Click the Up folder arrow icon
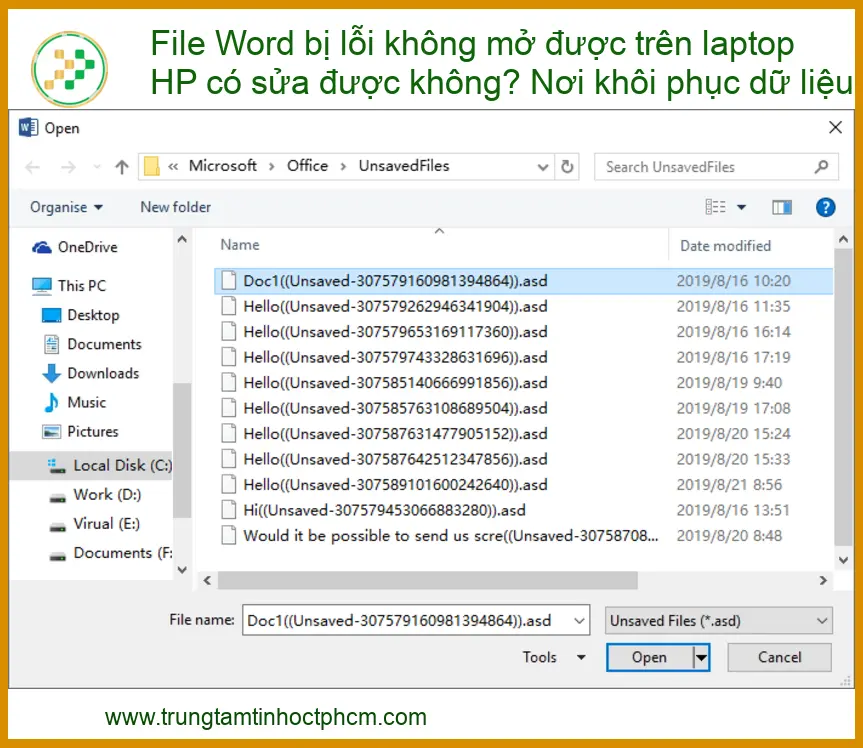This screenshot has height=748, width=863. (122, 167)
